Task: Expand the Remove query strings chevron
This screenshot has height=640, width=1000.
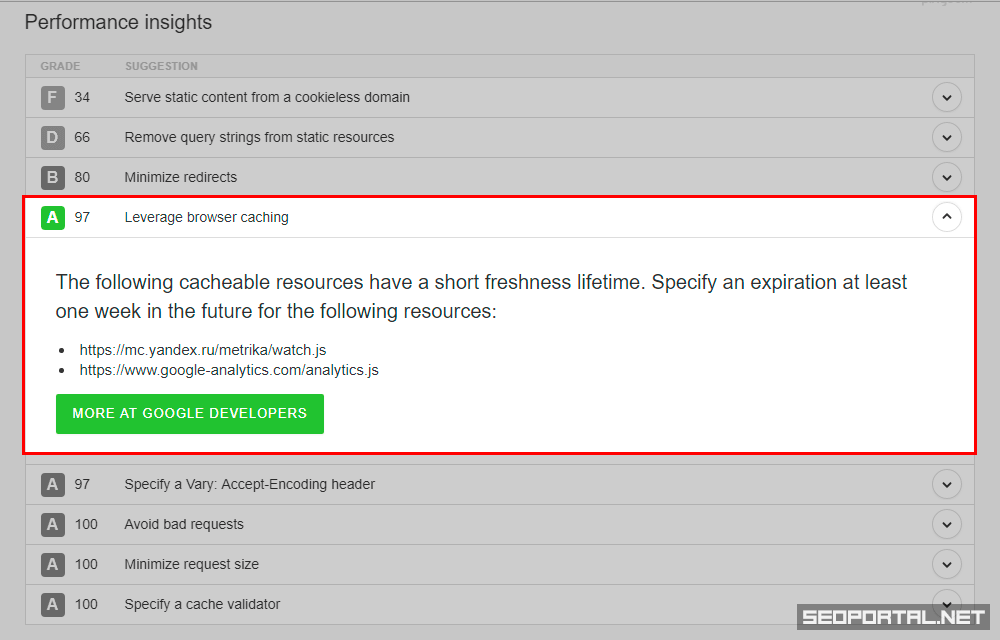Action: [946, 137]
